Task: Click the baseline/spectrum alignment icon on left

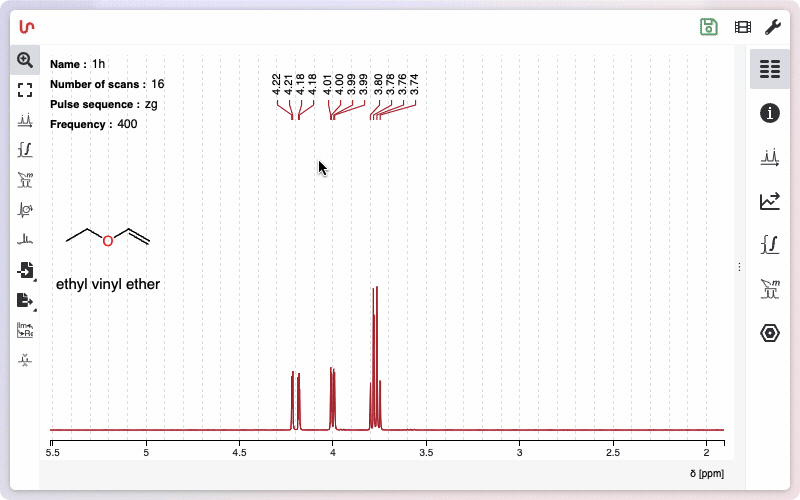Action: 25,240
